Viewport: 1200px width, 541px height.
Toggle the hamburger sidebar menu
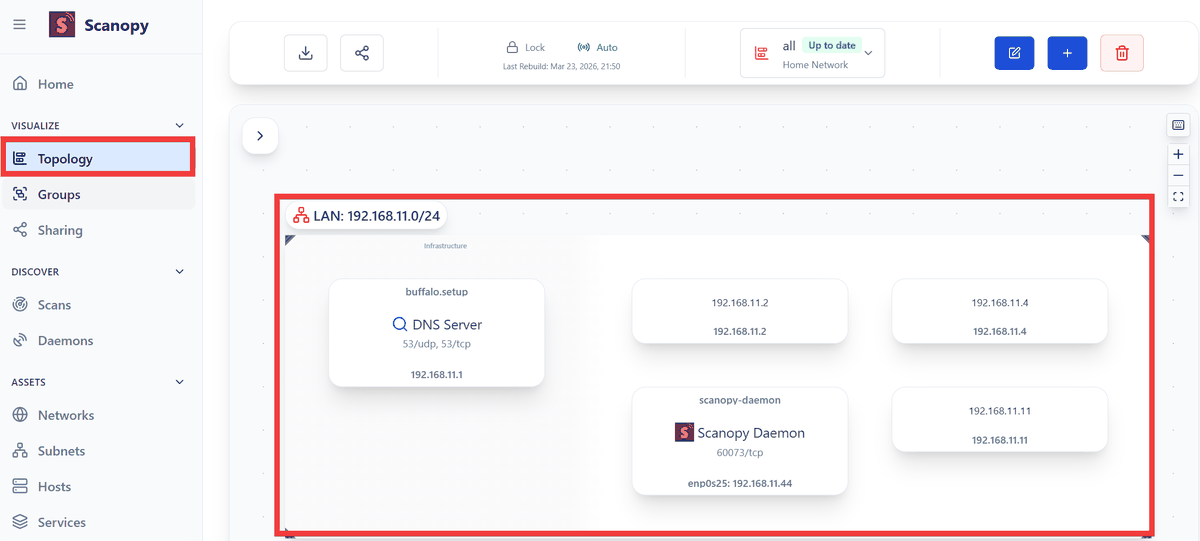point(20,25)
